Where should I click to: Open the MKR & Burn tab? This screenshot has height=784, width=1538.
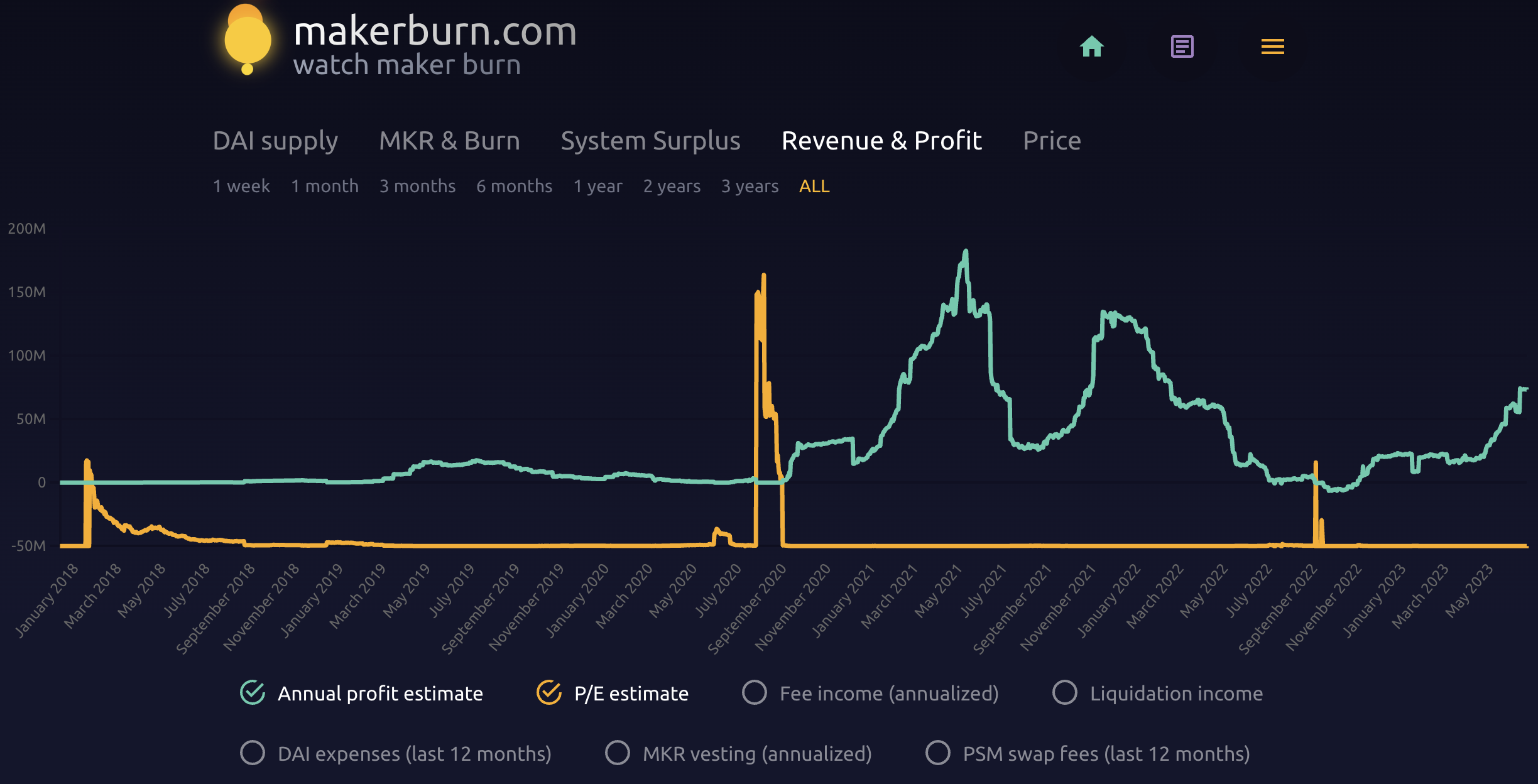(x=449, y=141)
